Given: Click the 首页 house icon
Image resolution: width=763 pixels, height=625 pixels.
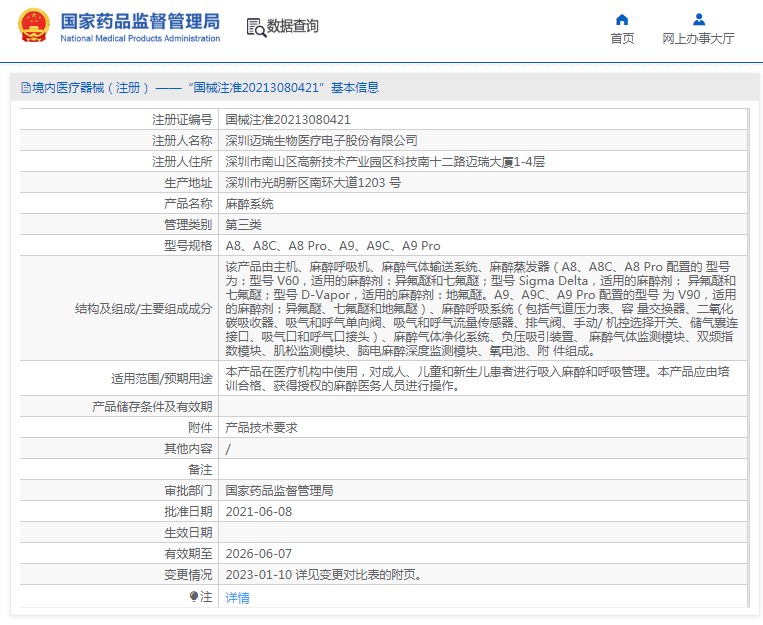Looking at the screenshot, I should pos(622,19).
